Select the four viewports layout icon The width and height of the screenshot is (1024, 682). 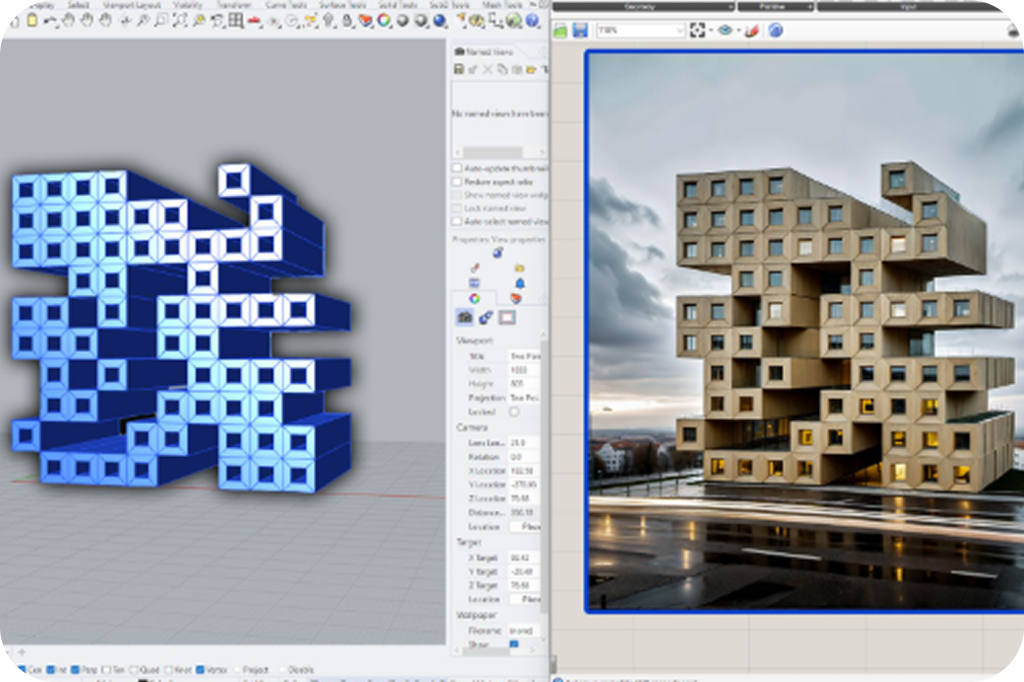pos(236,21)
